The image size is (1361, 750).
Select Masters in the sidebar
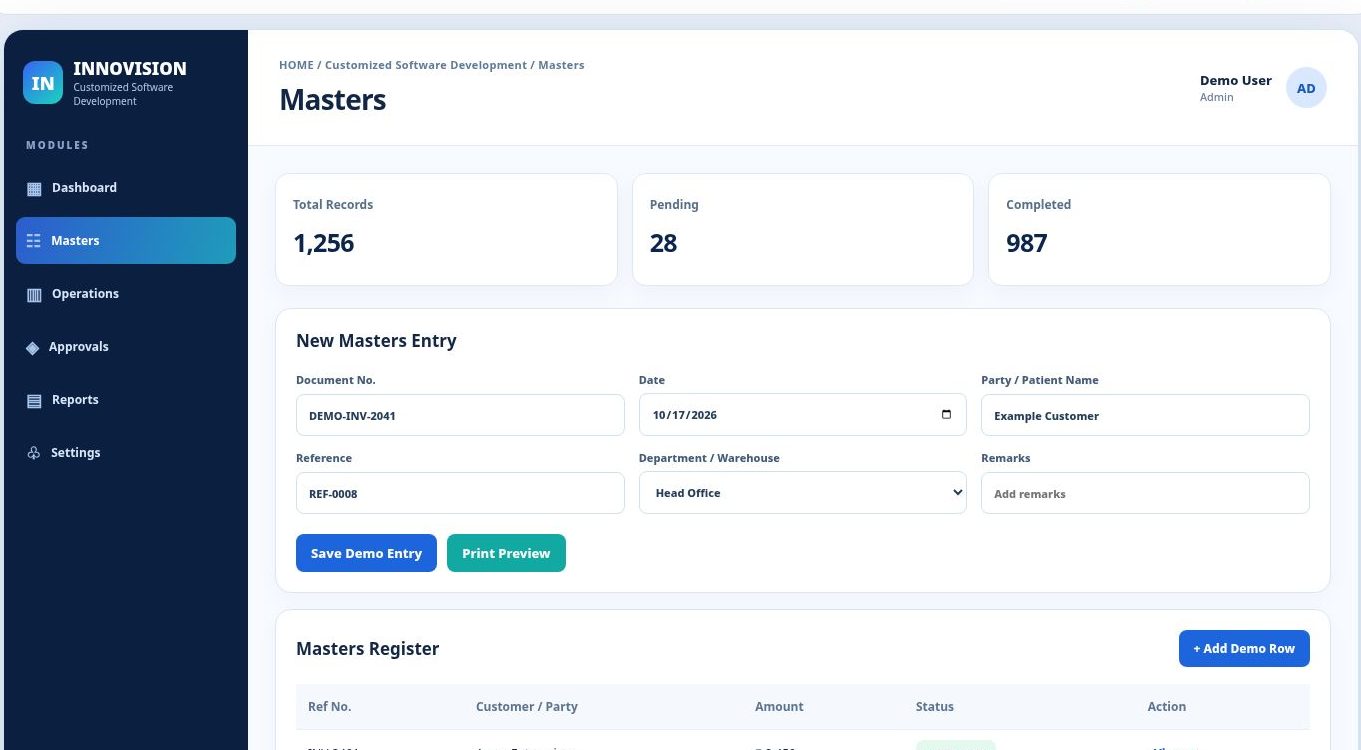click(126, 241)
